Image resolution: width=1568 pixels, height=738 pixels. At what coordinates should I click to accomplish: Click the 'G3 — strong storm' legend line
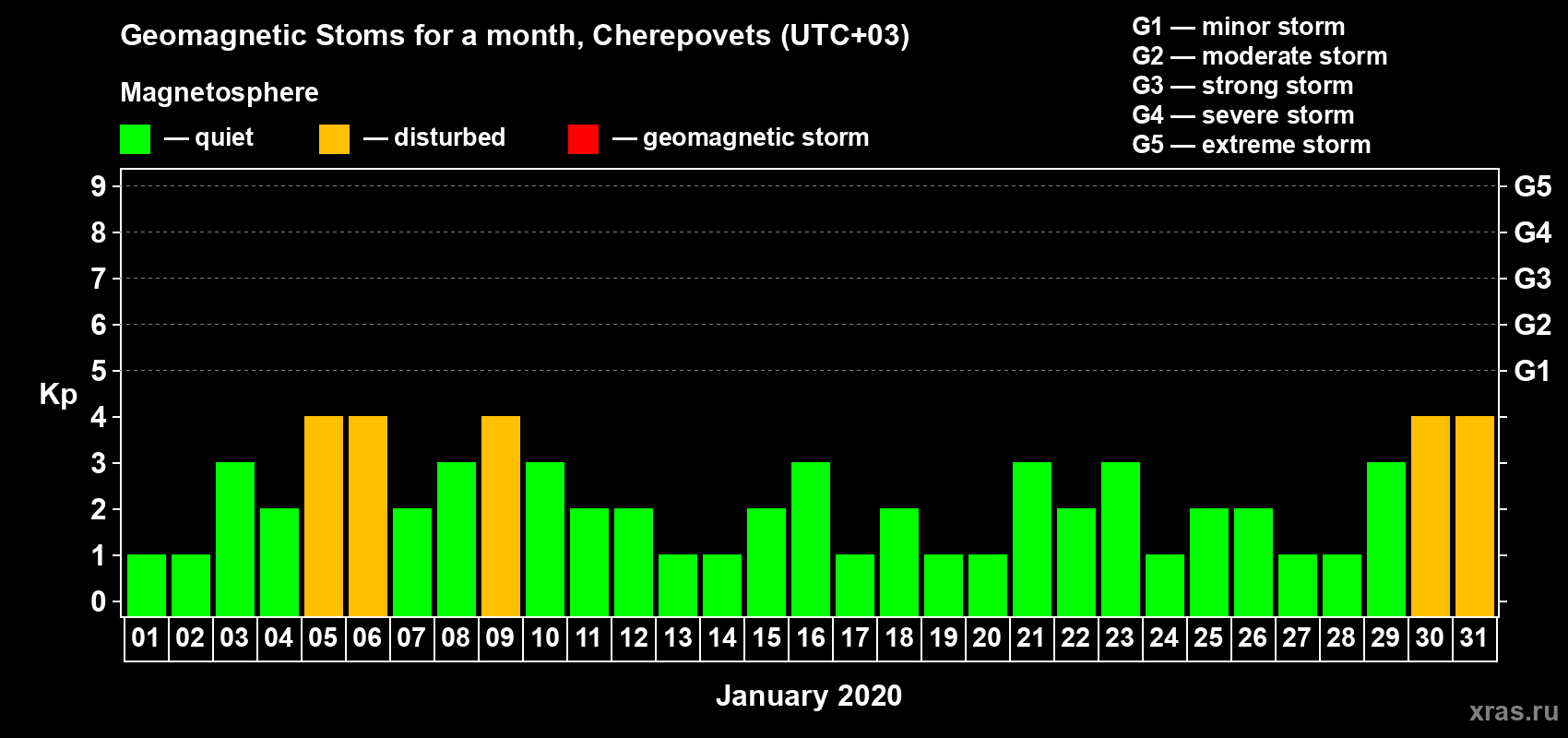pyautogui.click(x=1242, y=86)
